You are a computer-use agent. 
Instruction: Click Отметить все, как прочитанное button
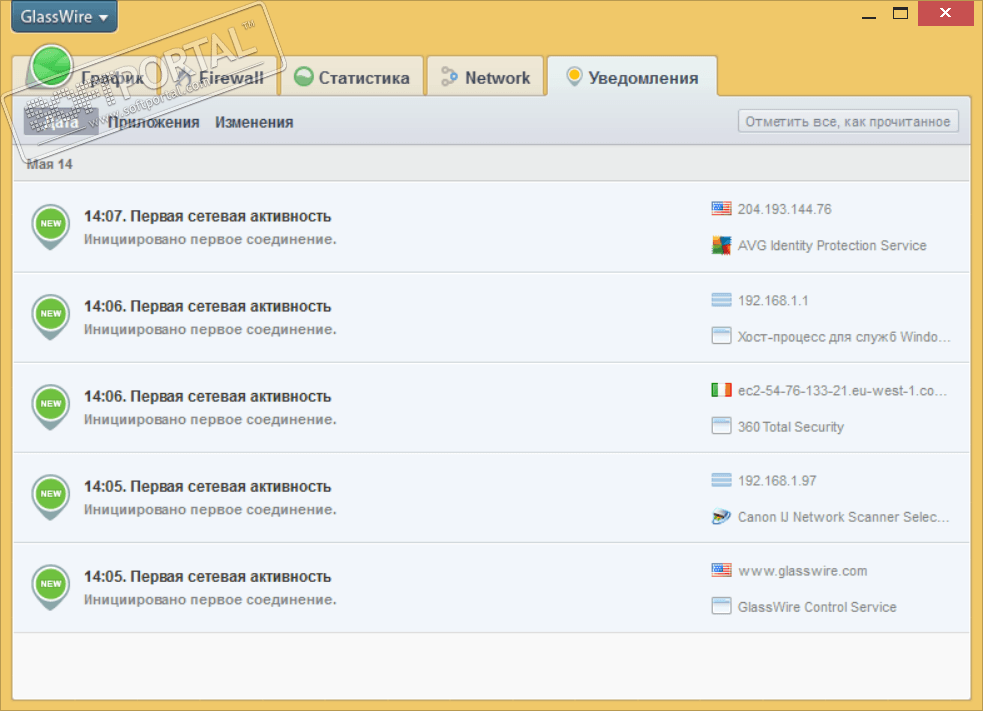pos(848,122)
